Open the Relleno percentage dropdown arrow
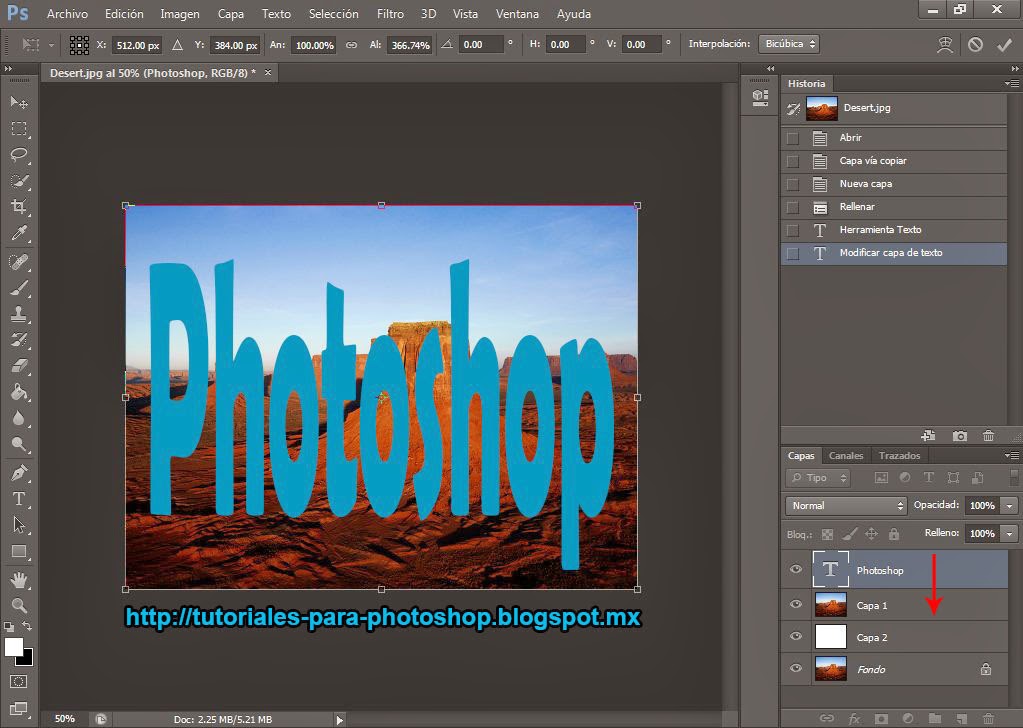The width and height of the screenshot is (1023, 728). click(1010, 534)
